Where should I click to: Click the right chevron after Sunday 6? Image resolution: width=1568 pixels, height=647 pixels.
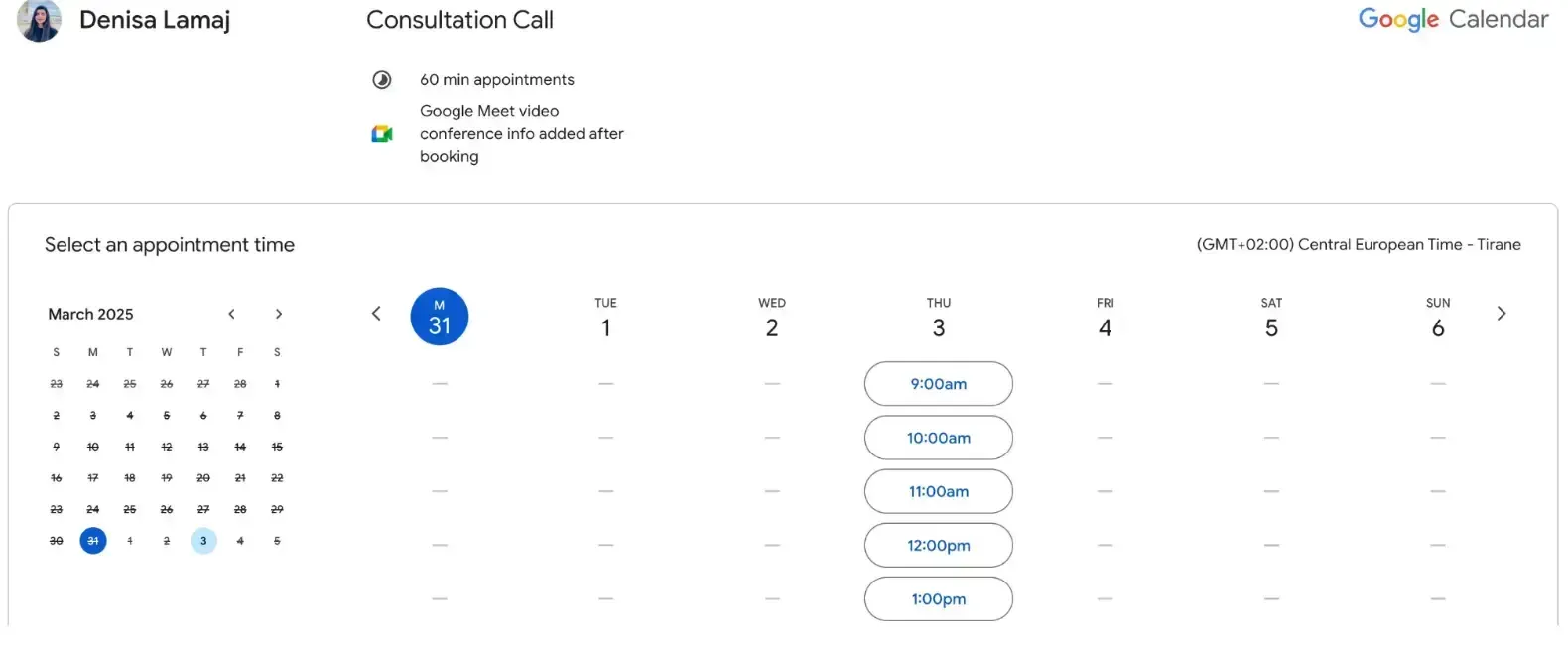(1502, 313)
